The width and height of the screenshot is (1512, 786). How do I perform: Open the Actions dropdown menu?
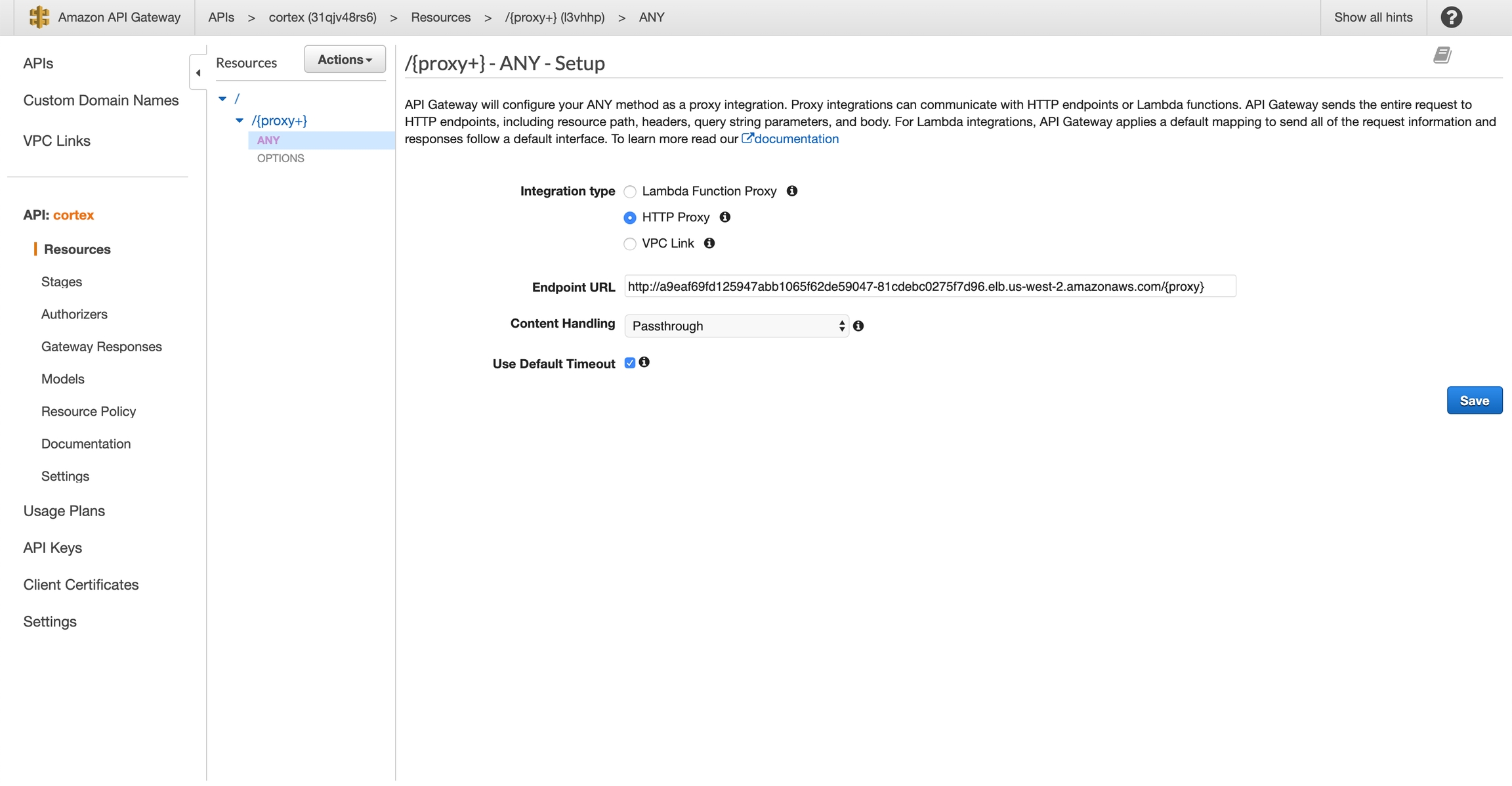point(345,60)
